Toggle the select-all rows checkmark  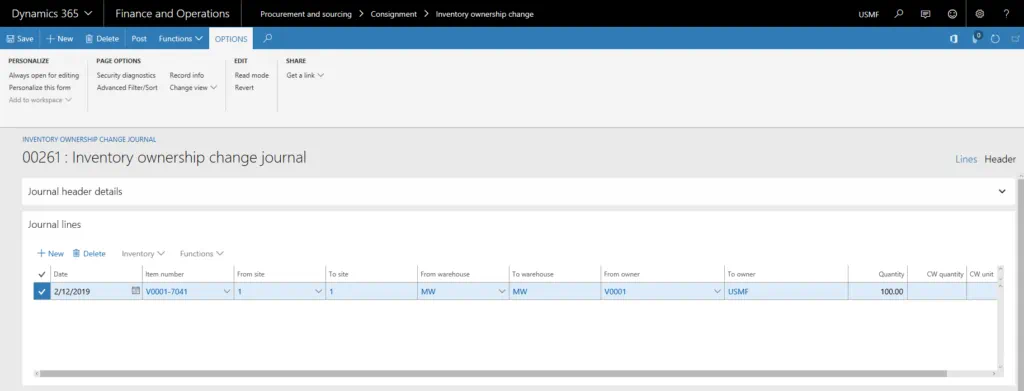[x=42, y=274]
